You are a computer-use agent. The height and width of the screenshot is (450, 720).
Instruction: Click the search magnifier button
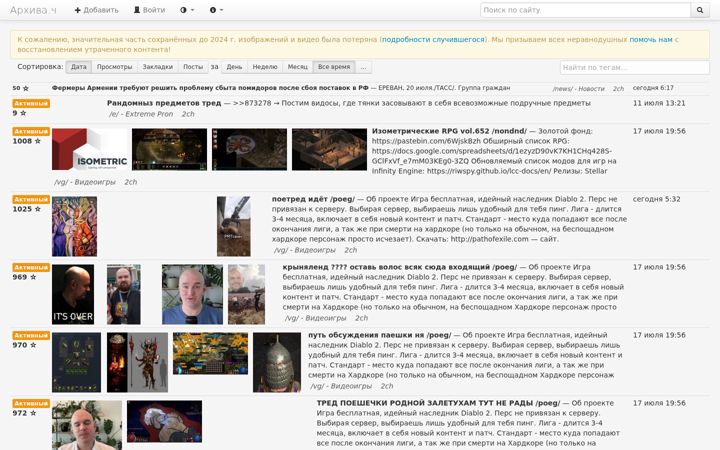[x=700, y=10]
